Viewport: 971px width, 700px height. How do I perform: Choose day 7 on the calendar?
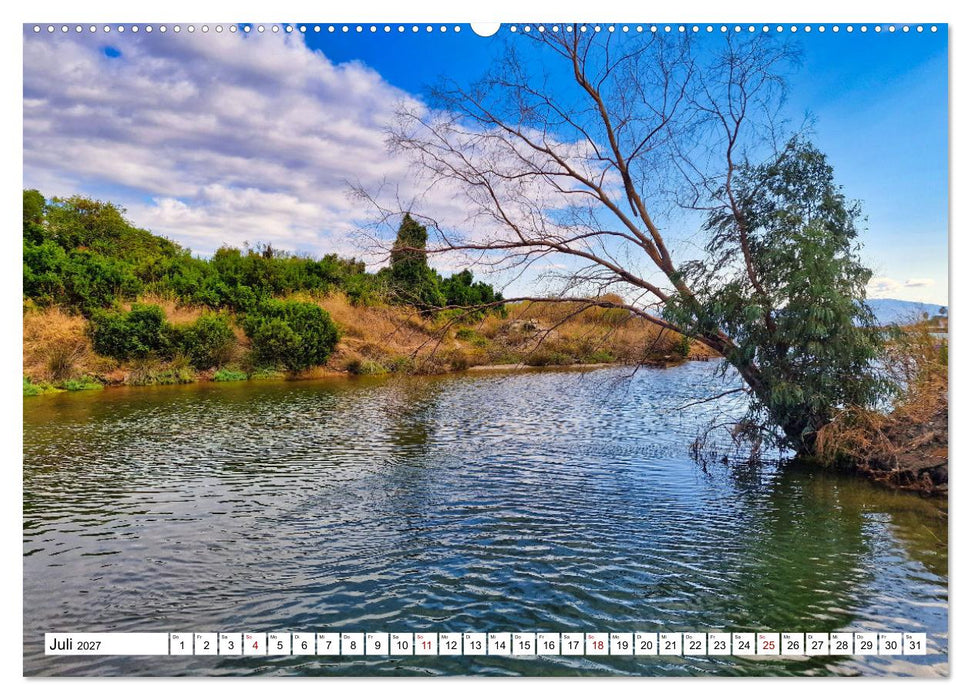click(328, 644)
